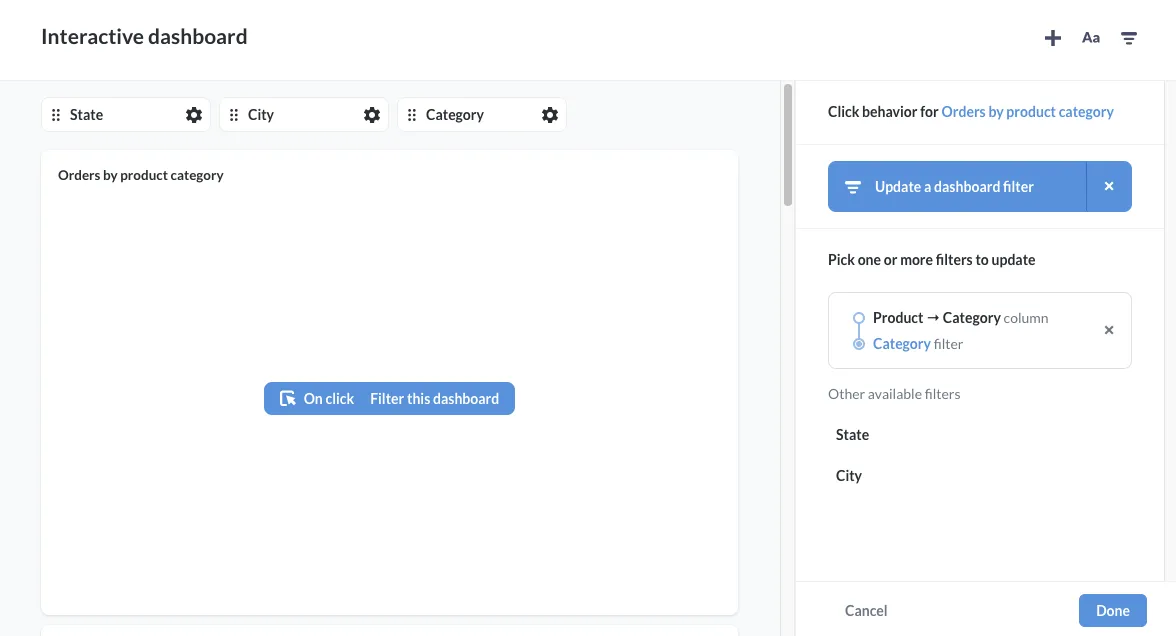Image resolution: width=1176 pixels, height=636 pixels.
Task: Open the Orders by product category link
Action: click(x=1027, y=112)
